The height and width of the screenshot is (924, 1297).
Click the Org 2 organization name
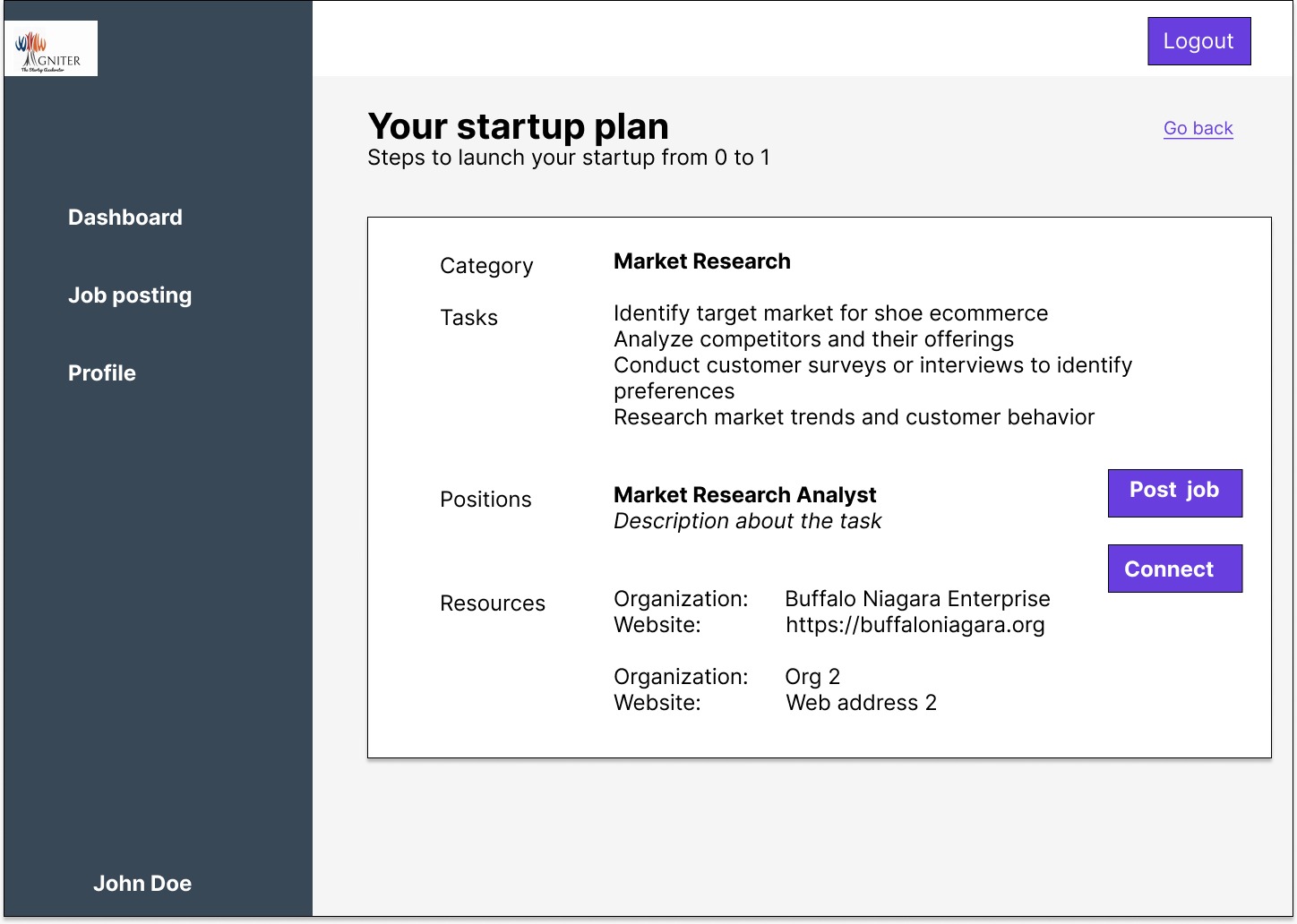tap(812, 677)
